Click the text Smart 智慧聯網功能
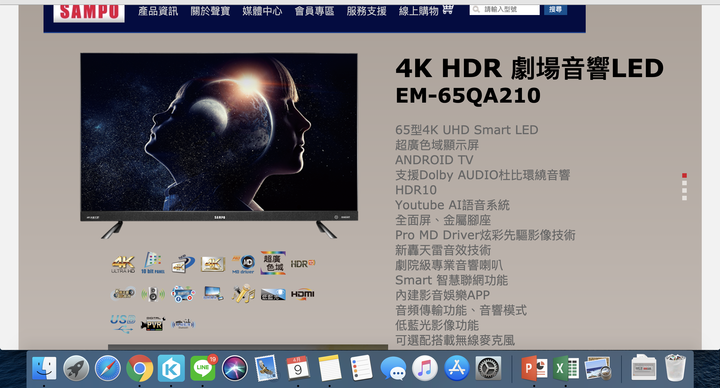This screenshot has height=388, width=720. (x=451, y=280)
